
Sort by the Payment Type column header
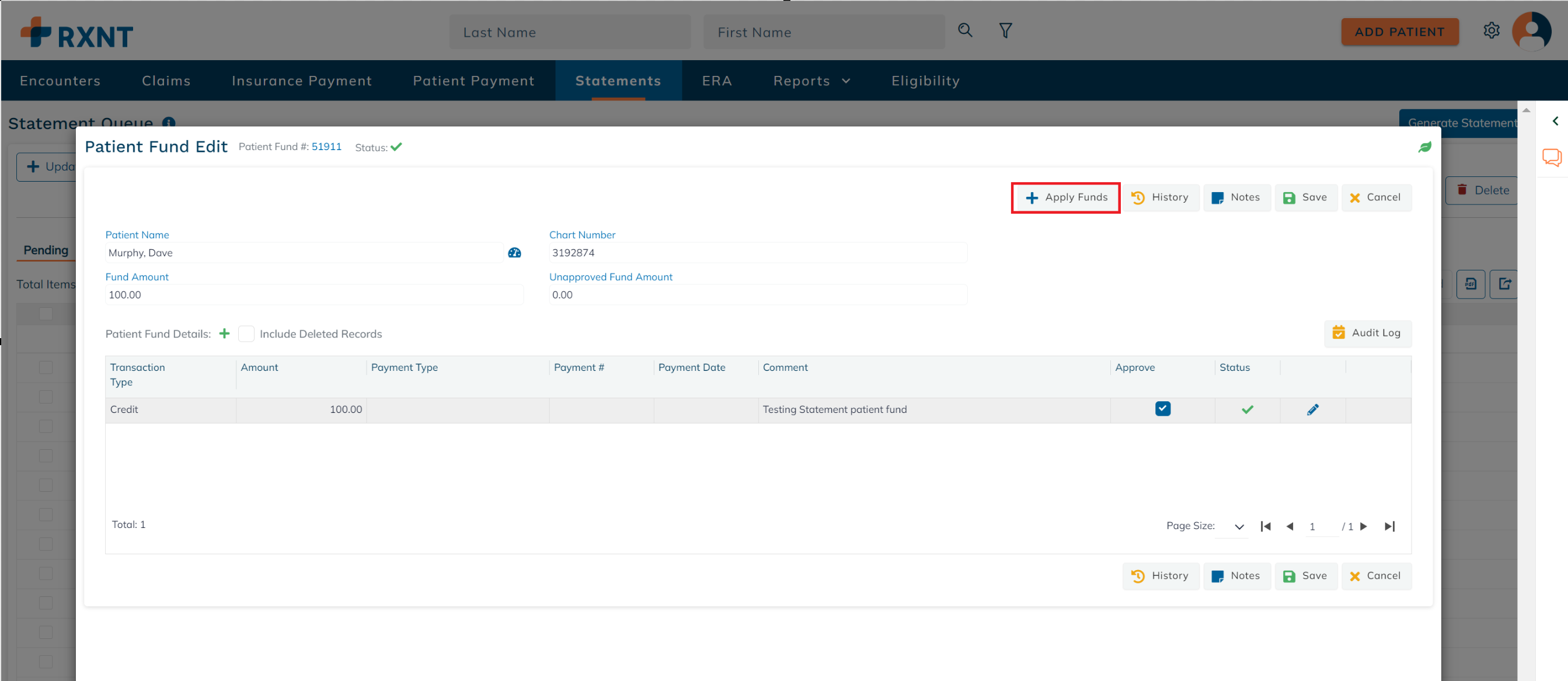click(x=404, y=367)
